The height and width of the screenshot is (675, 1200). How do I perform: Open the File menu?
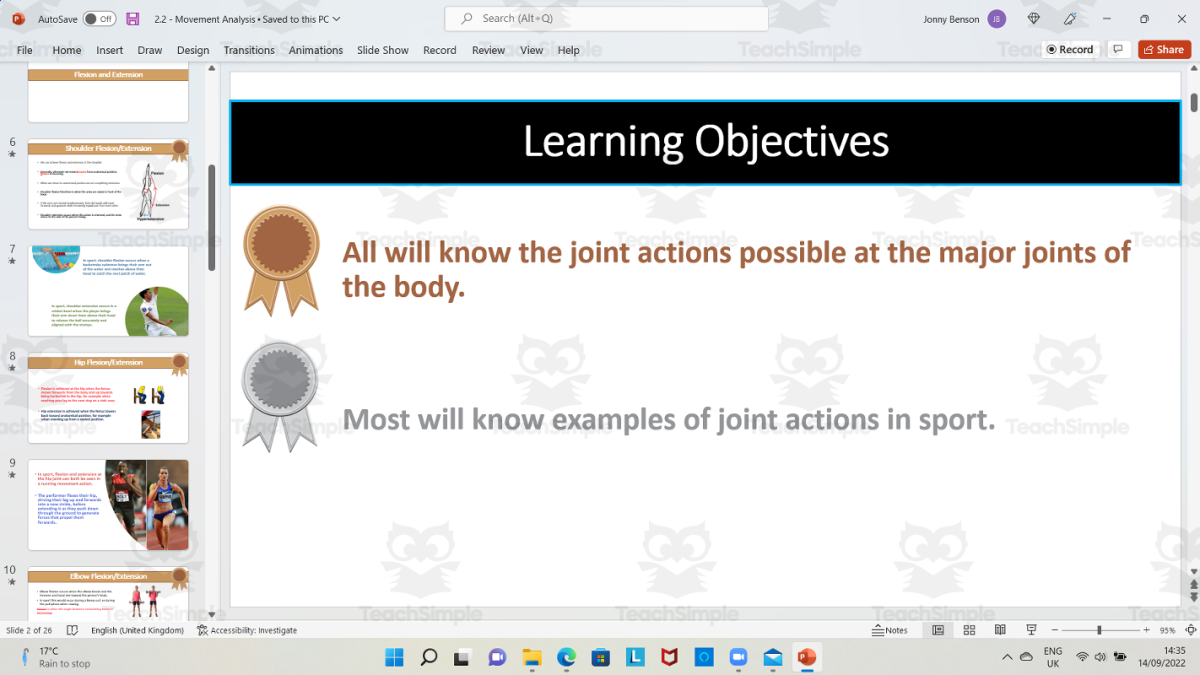(x=25, y=50)
